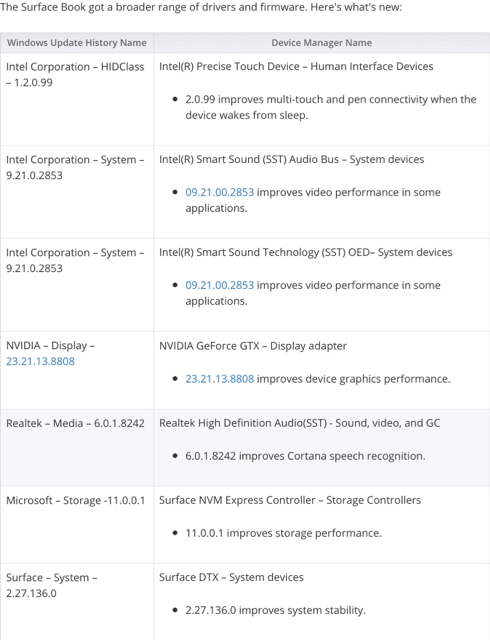The width and height of the screenshot is (490, 640).
Task: Open the 23.21.13.8808 link under NVIDIA – Display
Action: (x=40, y=361)
